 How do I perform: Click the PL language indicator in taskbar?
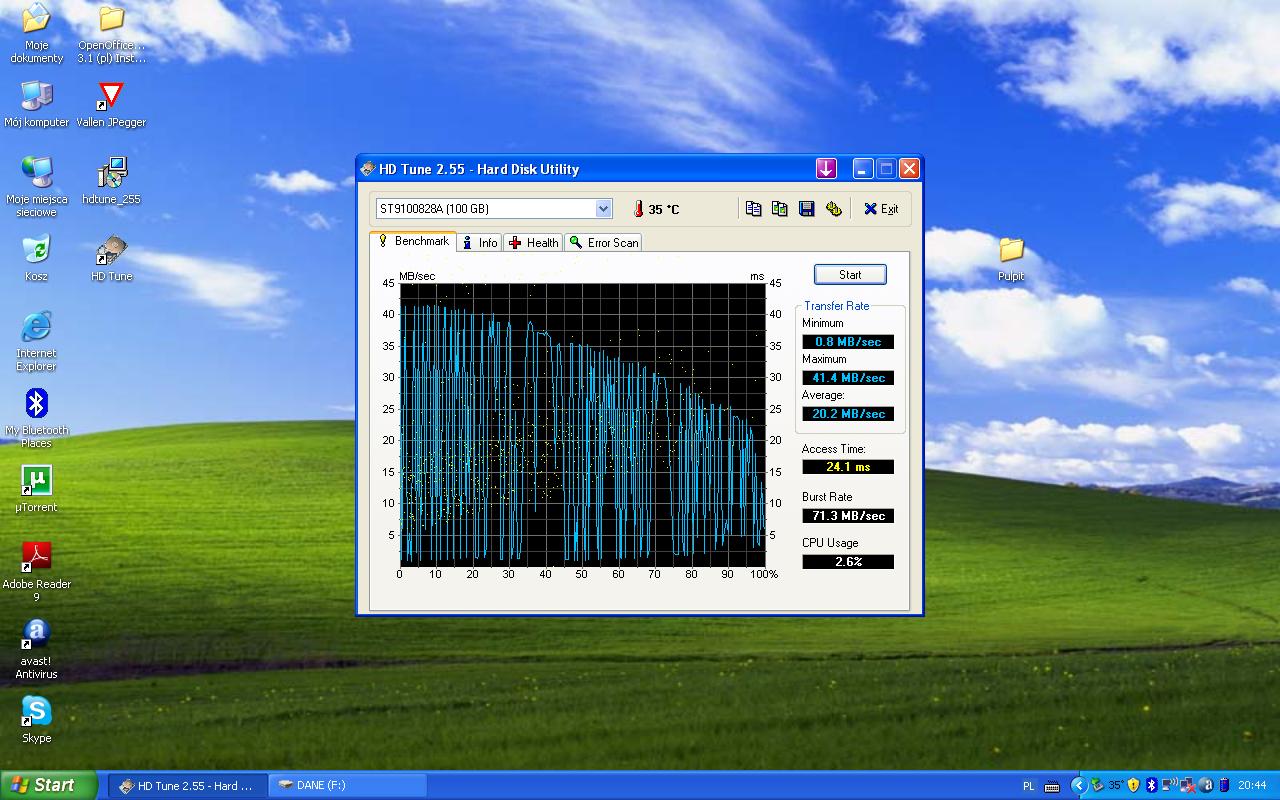point(1029,786)
